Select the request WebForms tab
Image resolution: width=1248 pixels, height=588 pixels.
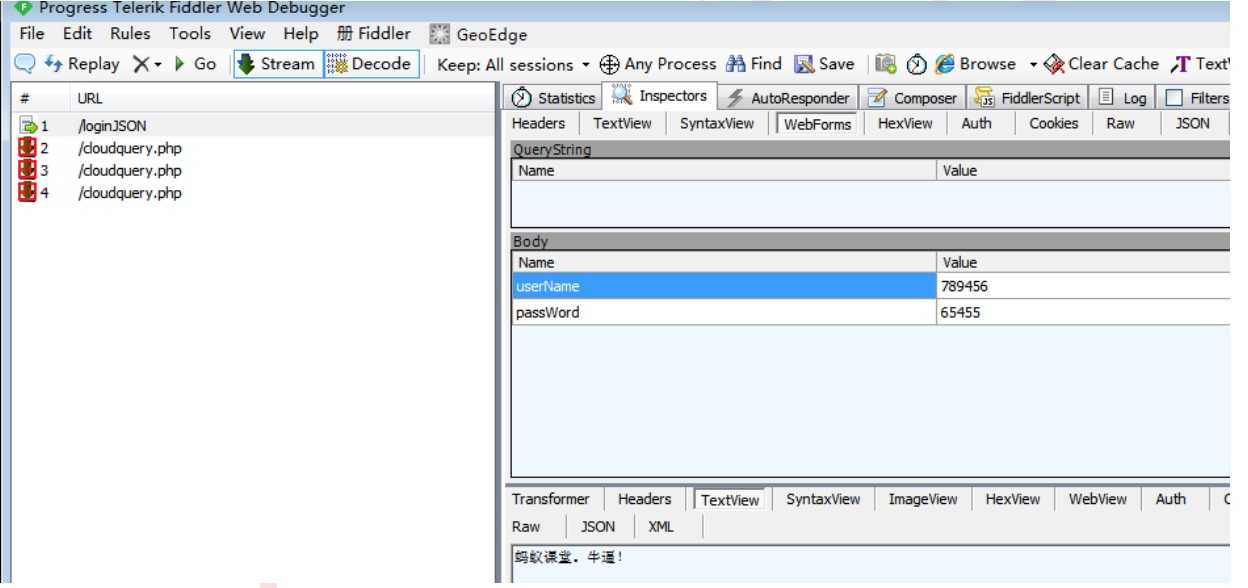click(x=817, y=124)
